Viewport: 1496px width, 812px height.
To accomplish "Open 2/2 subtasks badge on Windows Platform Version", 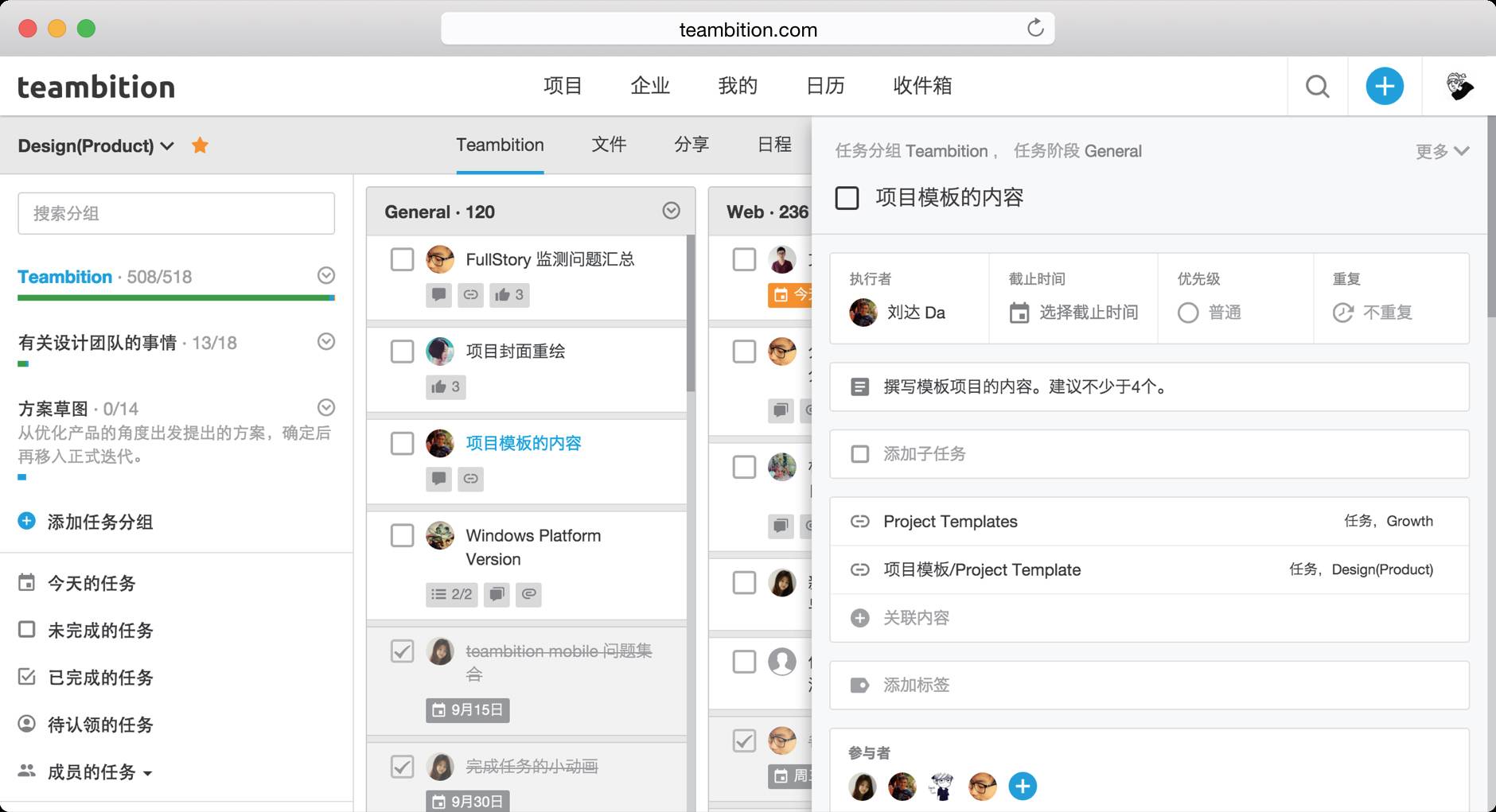I will point(451,594).
